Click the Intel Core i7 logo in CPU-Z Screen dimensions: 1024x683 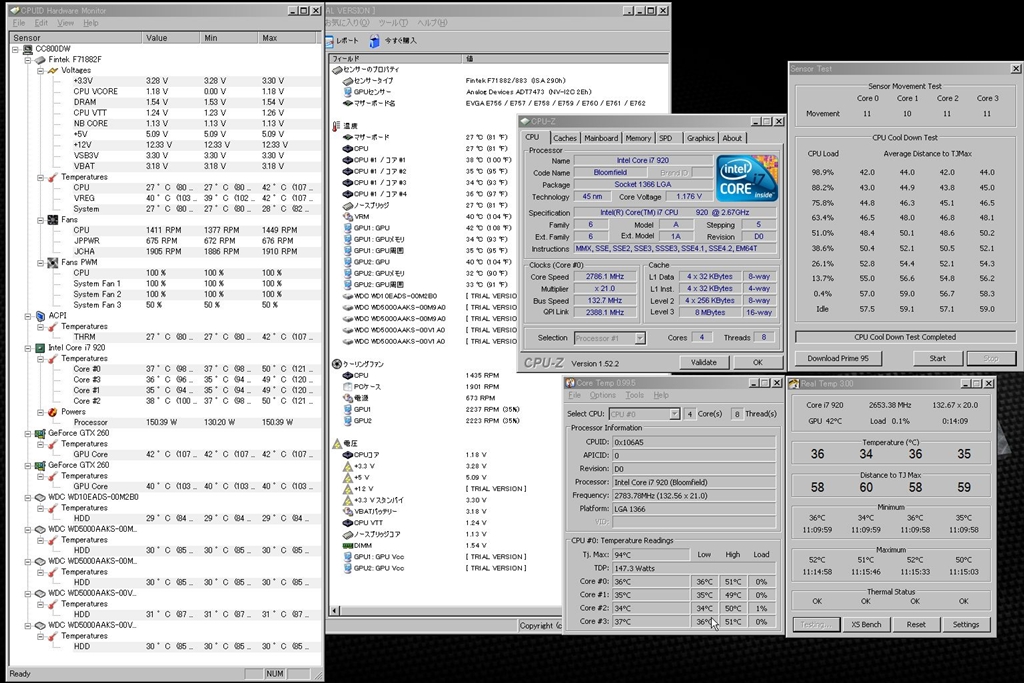(746, 178)
